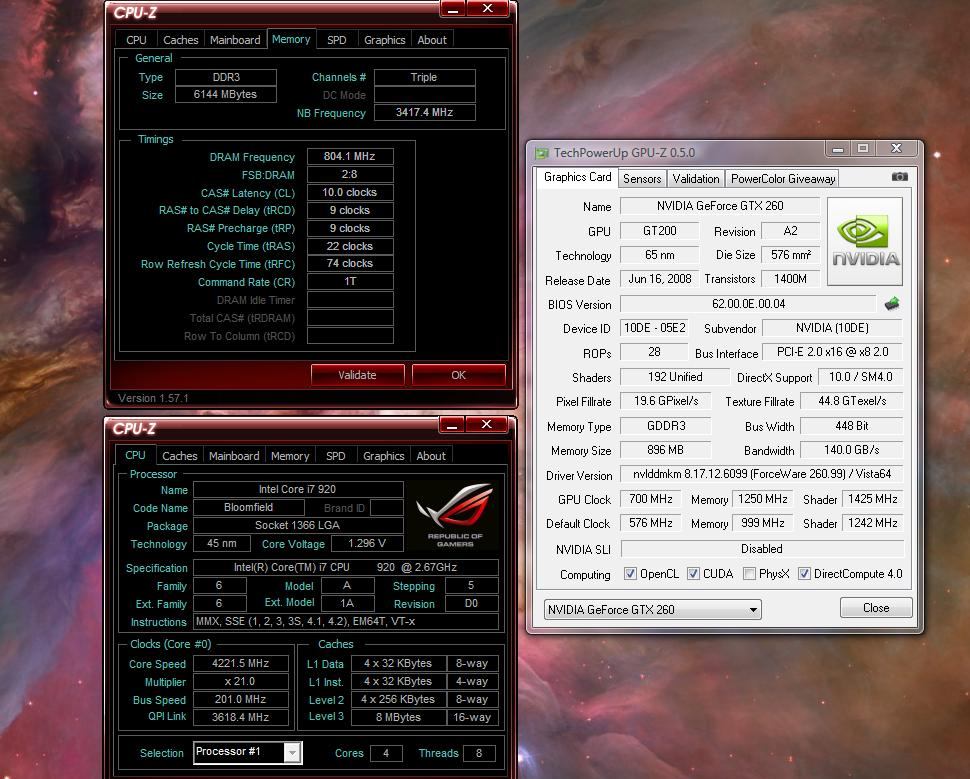970x779 pixels.
Task: Click the Multiplier value x 21.0
Action: coord(241,681)
